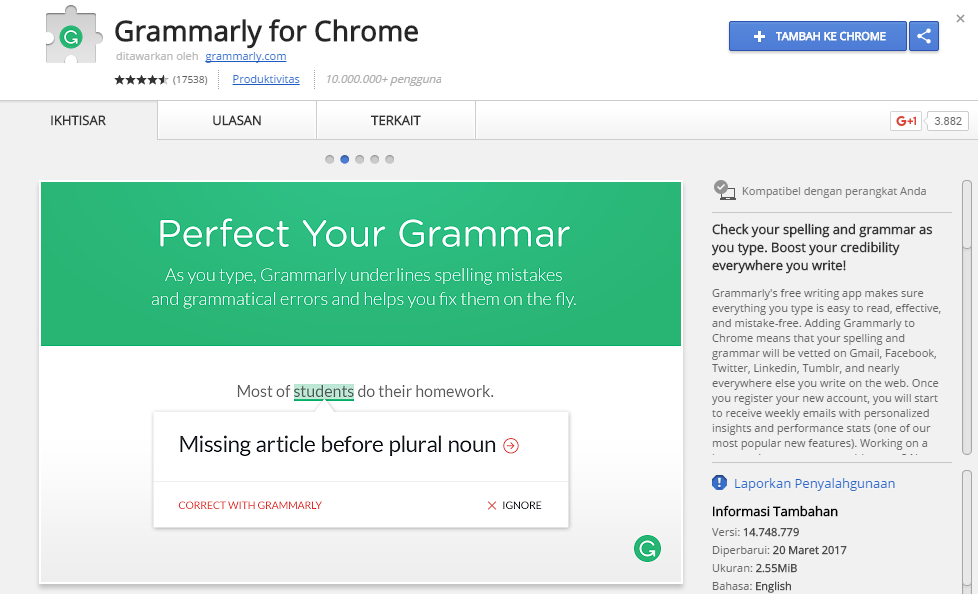Screen dimensions: 978x594
Task: Click the green Grammarly G badge in screenshot
Action: tap(647, 548)
